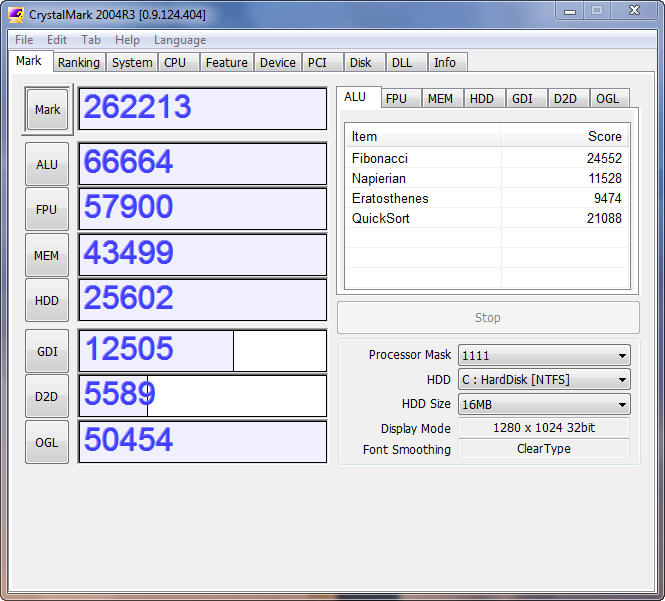Open the Tab menu
This screenshot has width=665, height=601.
pyautogui.click(x=91, y=40)
